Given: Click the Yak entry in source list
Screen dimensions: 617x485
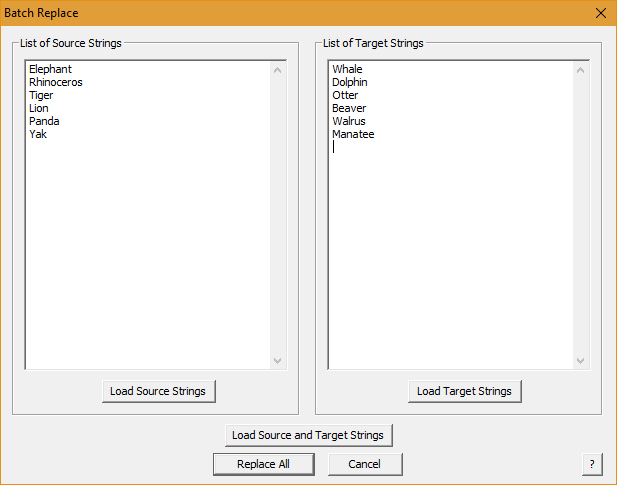Looking at the screenshot, I should (38, 134).
